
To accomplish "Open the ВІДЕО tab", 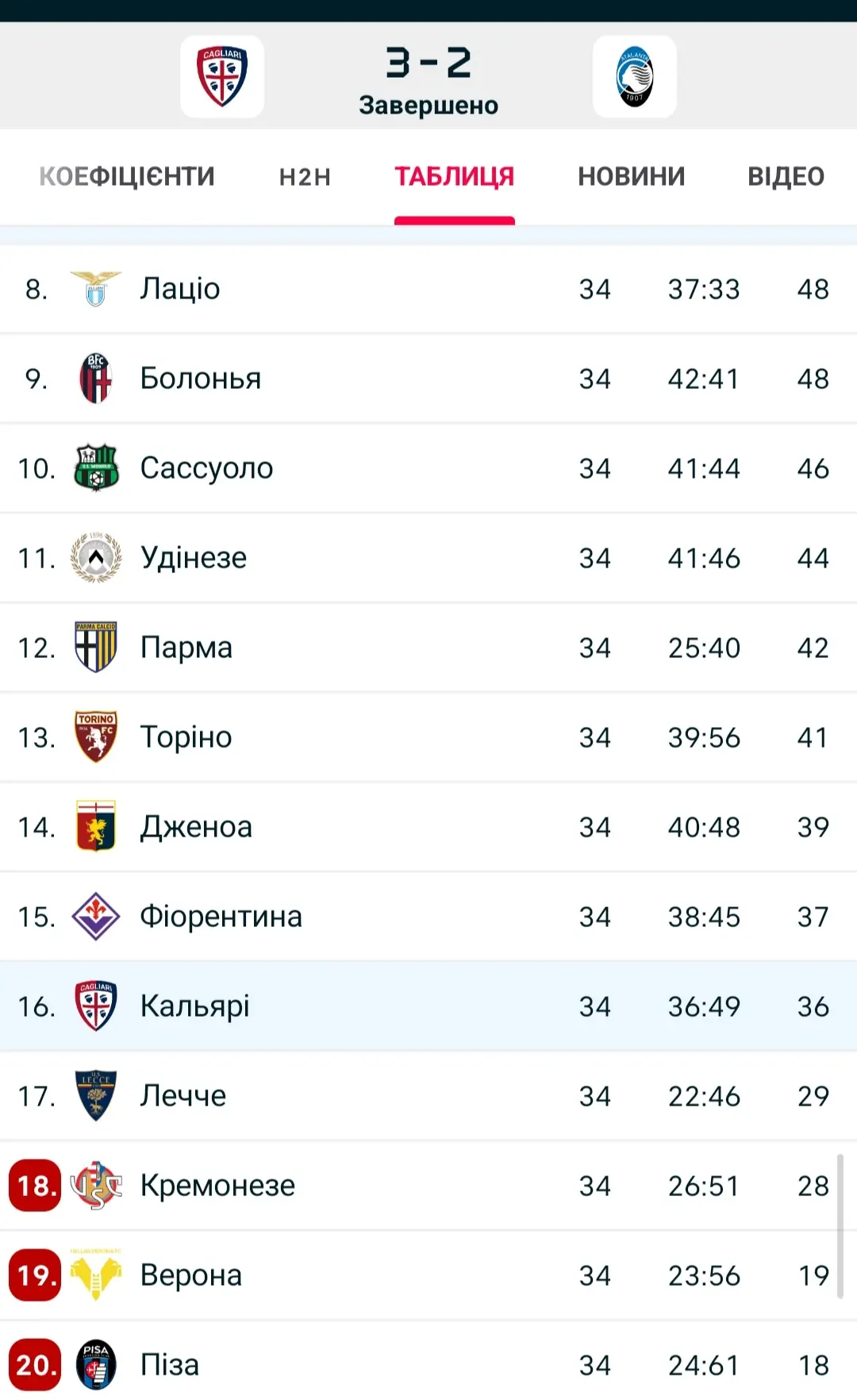I will (786, 176).
